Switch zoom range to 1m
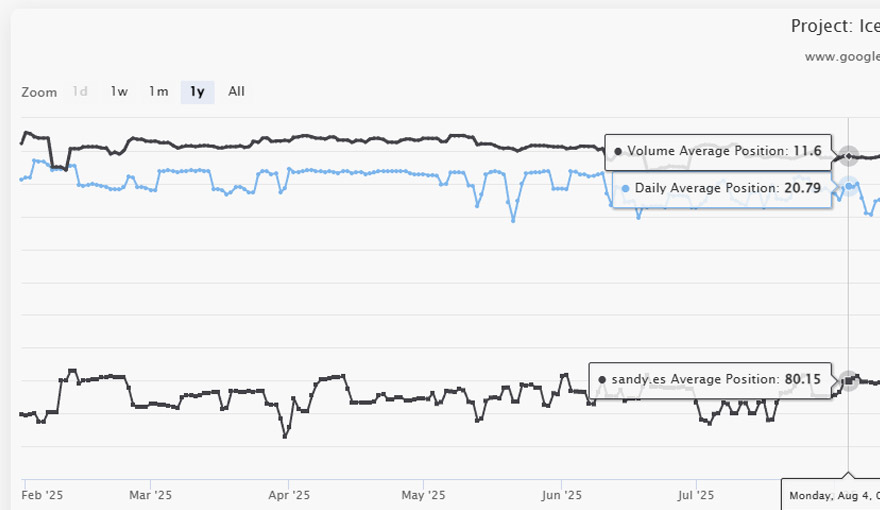Screen dimensions: 880x510 click(158, 92)
